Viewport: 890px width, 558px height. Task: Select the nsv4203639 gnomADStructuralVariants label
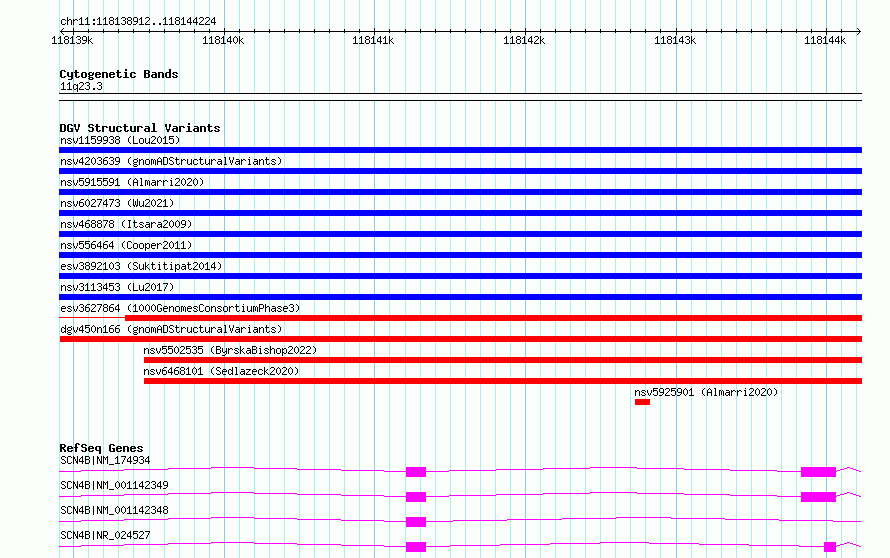171,161
